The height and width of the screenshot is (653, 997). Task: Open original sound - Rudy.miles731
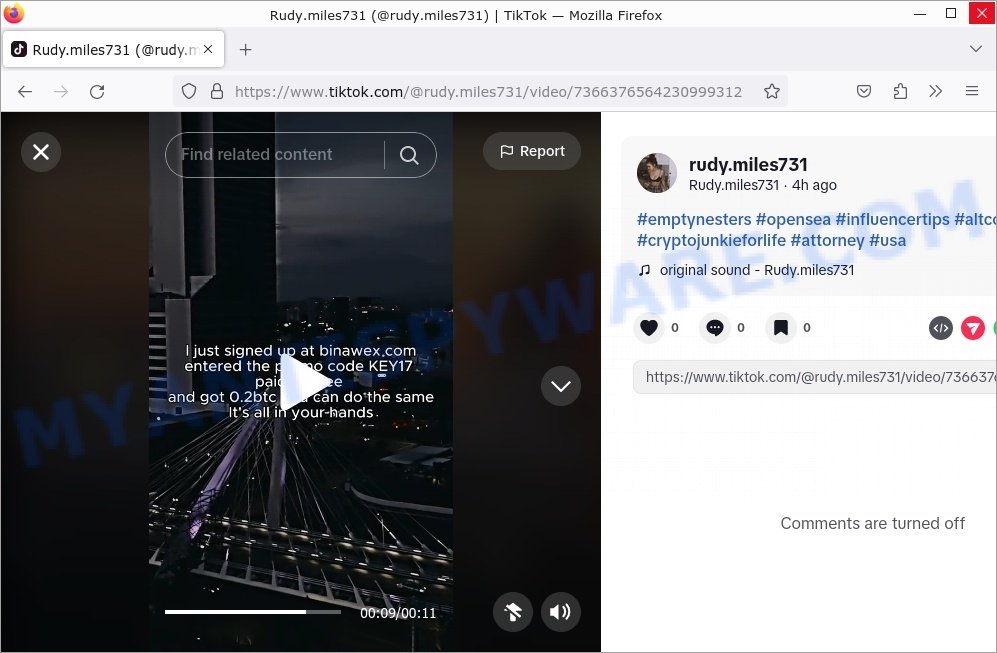[757, 270]
